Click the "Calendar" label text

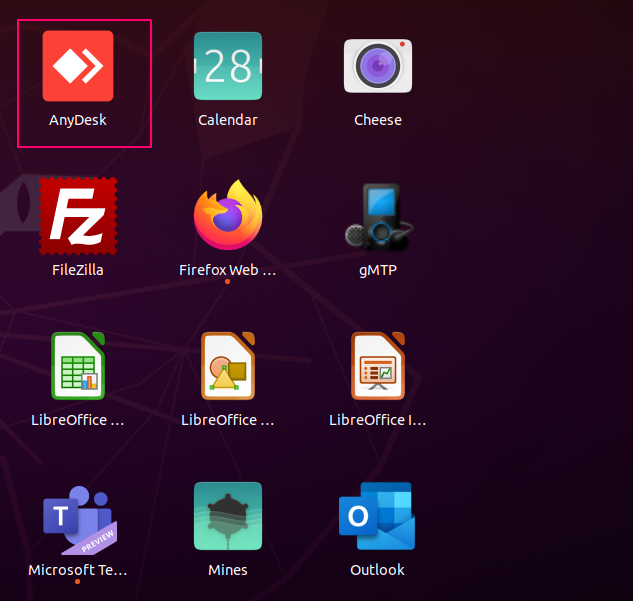pyautogui.click(x=228, y=120)
